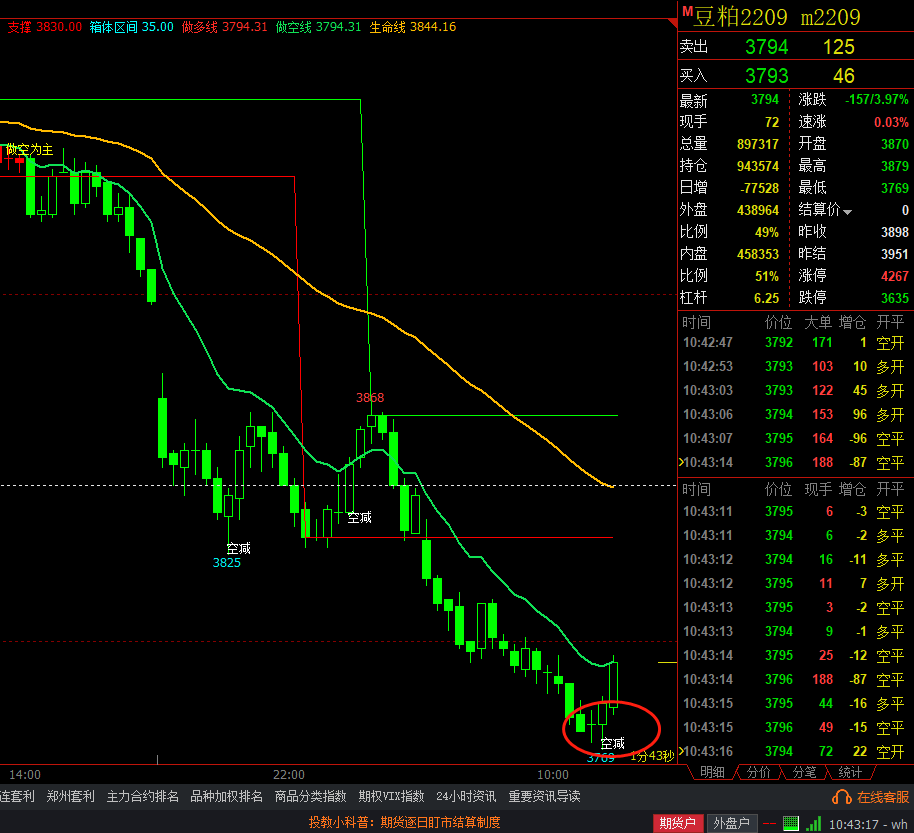Click the 投教小科普 scrolling news link
The width and height of the screenshot is (914, 833).
tap(404, 823)
